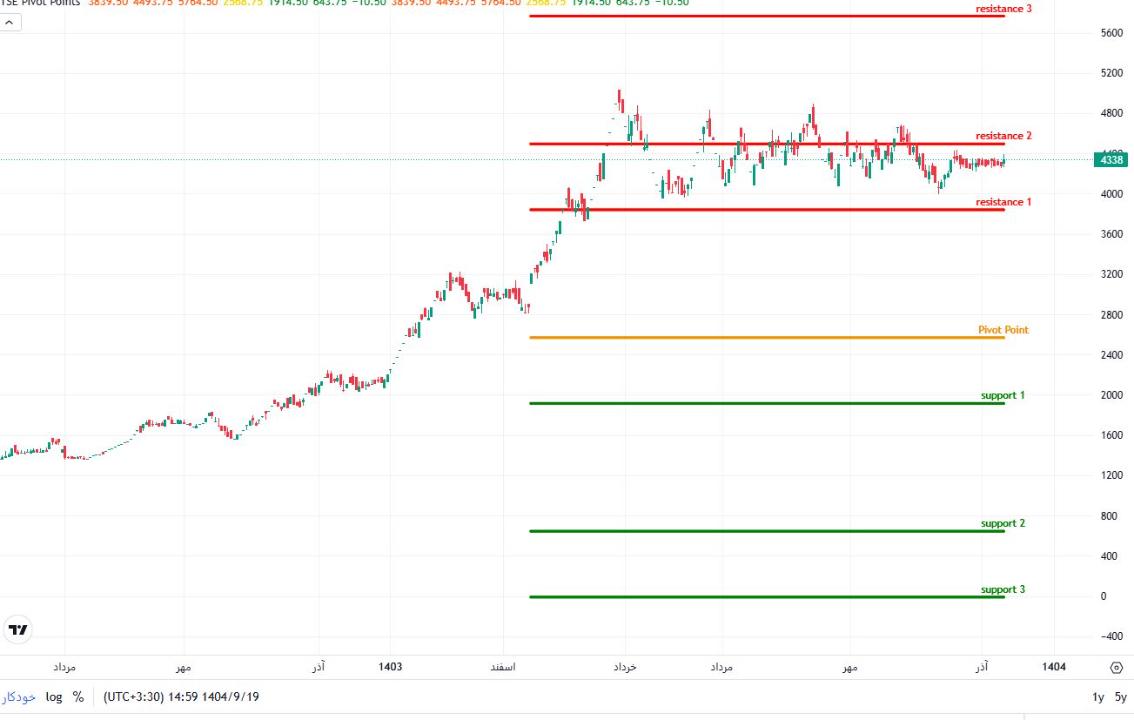Toggle log scale
Viewport: 1134px width, 720px height.
click(x=54, y=696)
